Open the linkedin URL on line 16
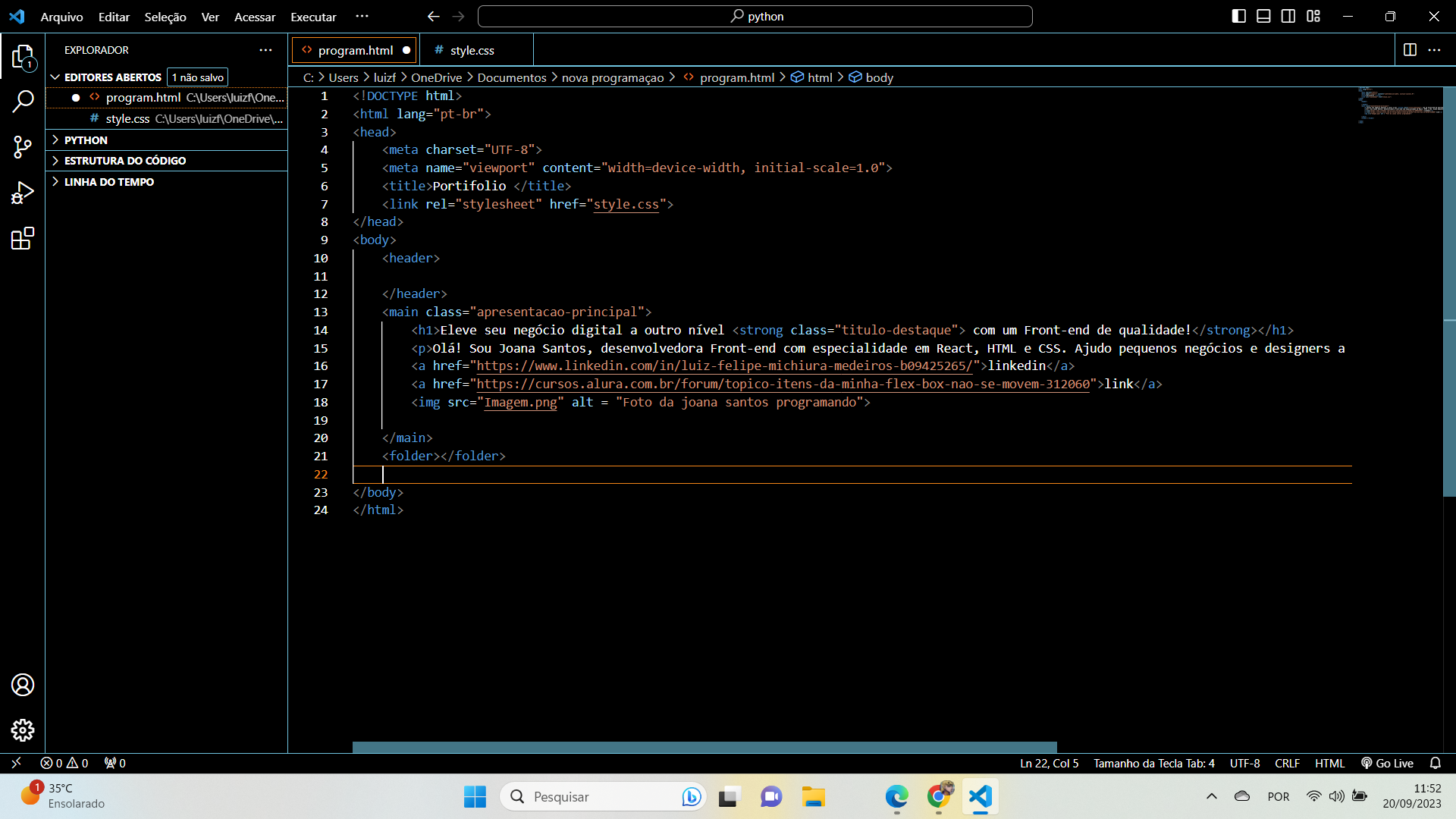This screenshot has height=819, width=1456. tap(725, 366)
